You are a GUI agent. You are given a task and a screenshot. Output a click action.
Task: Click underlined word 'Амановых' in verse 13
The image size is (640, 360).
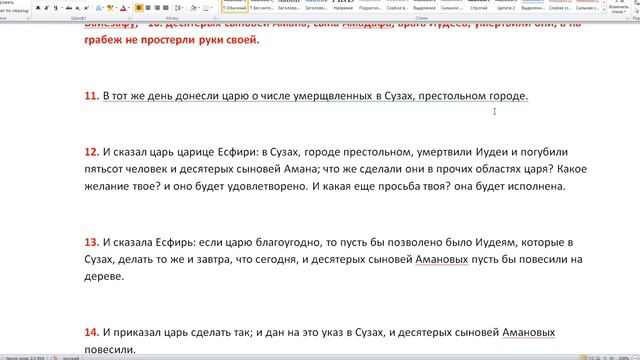442,259
